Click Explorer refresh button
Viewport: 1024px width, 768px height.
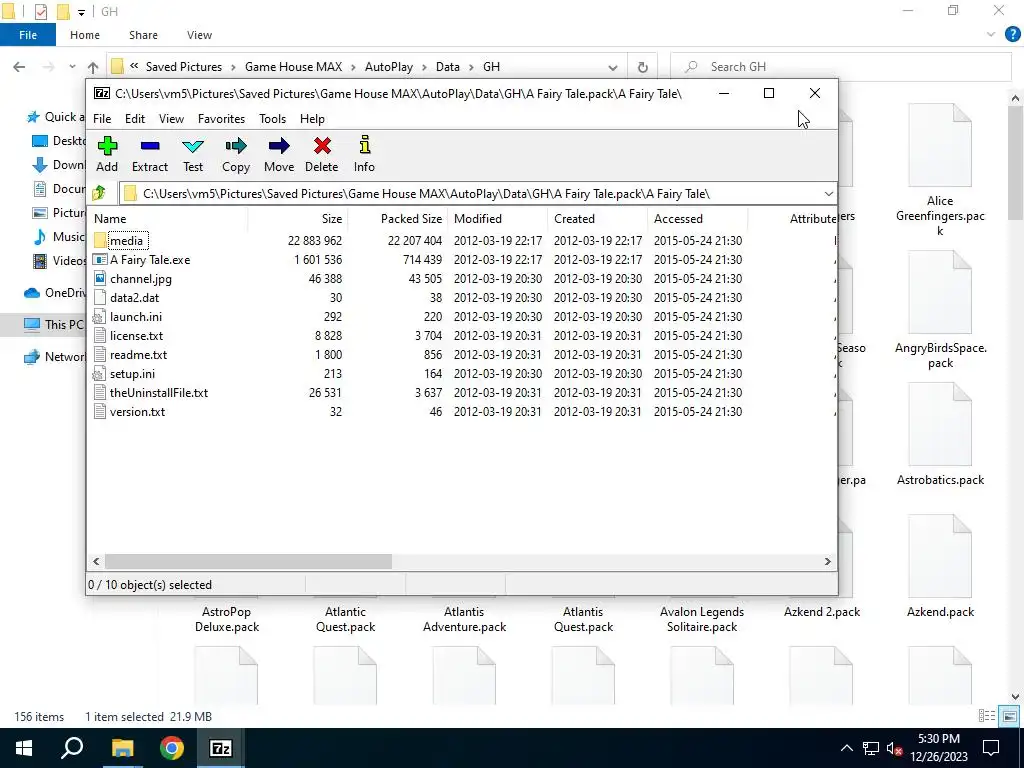(643, 67)
